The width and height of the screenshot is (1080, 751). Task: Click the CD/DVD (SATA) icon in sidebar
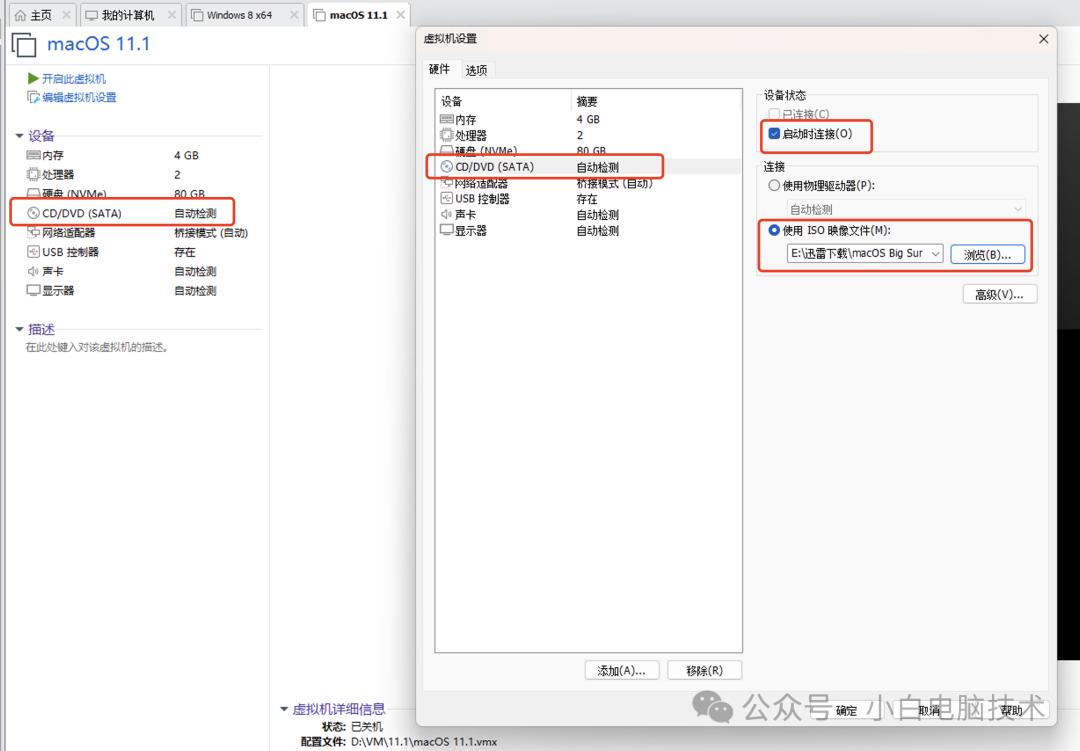pos(34,212)
